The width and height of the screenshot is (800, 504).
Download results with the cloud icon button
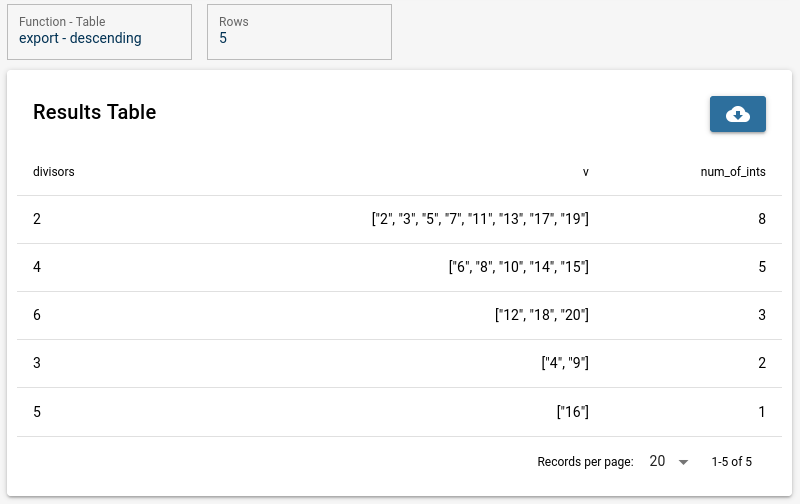tap(737, 114)
